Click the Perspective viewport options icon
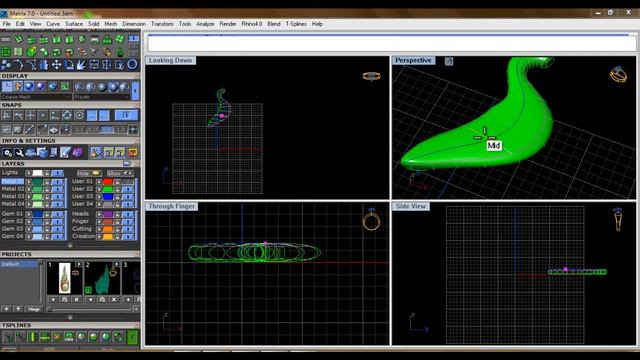 click(x=449, y=61)
